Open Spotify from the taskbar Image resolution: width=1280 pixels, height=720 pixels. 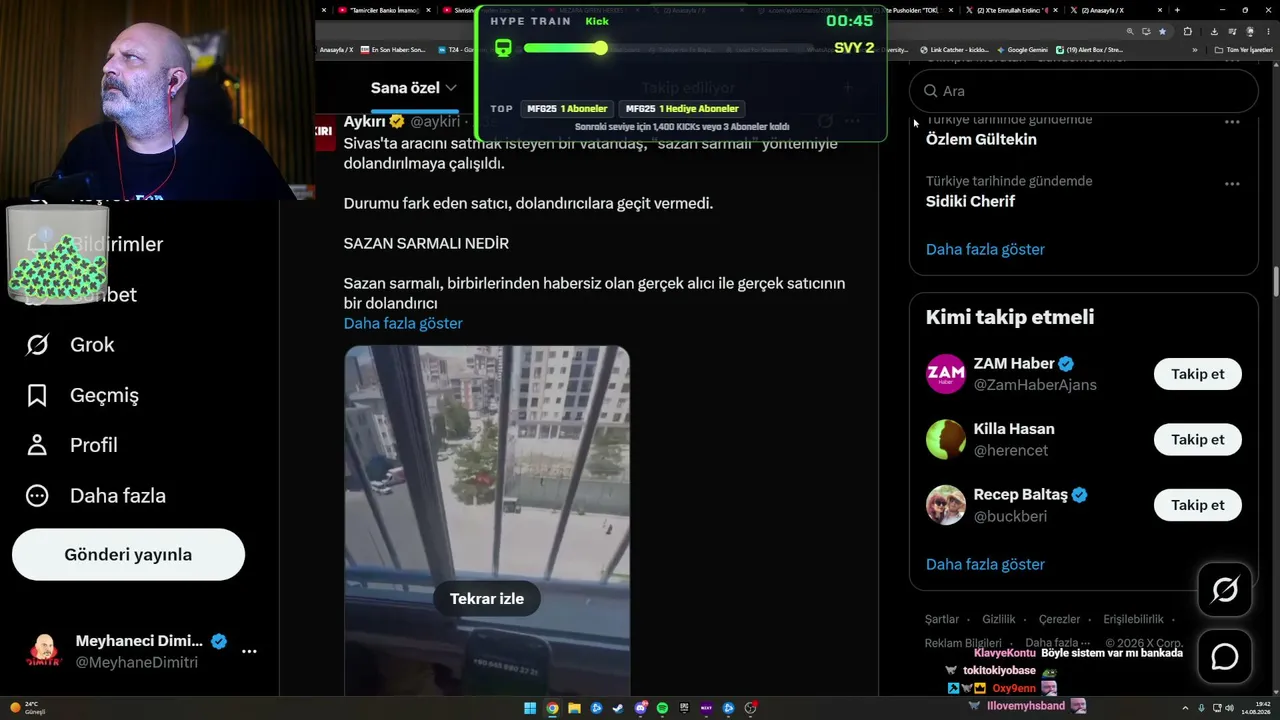(662, 709)
